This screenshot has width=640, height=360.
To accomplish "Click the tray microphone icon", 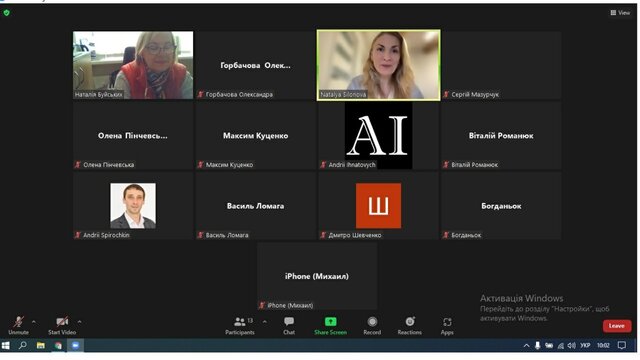I will tap(538, 346).
